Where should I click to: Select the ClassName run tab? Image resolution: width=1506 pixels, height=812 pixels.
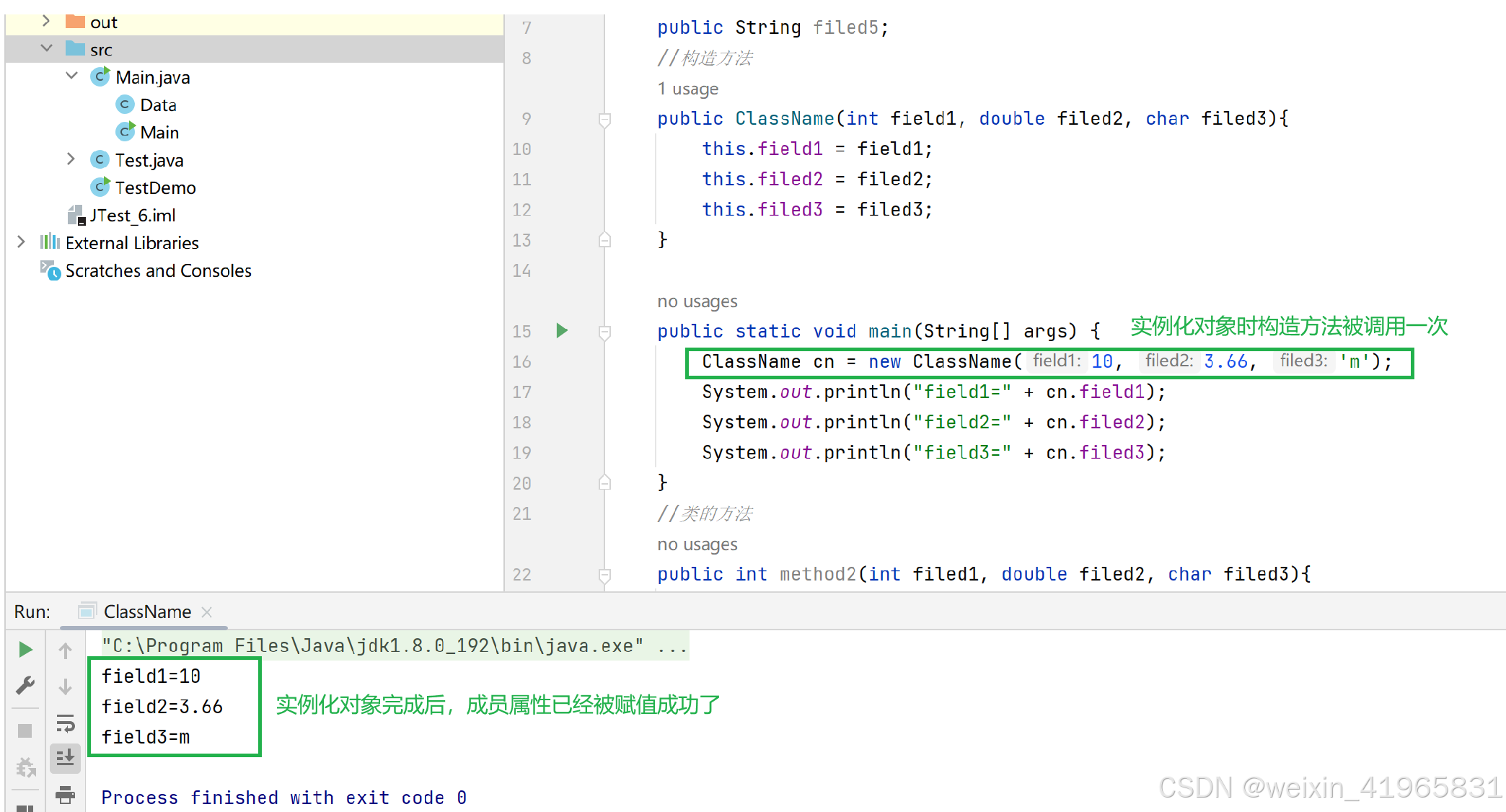146,612
